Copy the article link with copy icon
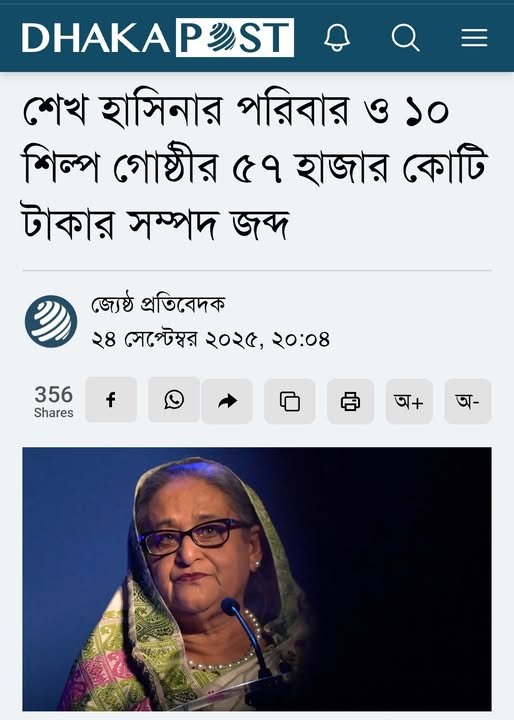The width and height of the screenshot is (514, 720). click(289, 401)
